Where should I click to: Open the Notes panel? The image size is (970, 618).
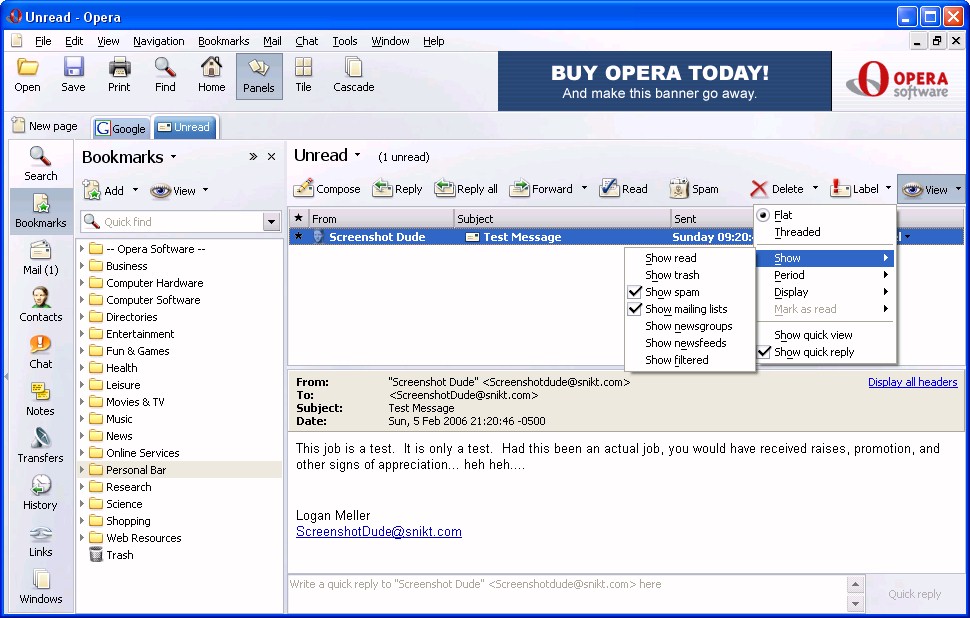[x=40, y=399]
